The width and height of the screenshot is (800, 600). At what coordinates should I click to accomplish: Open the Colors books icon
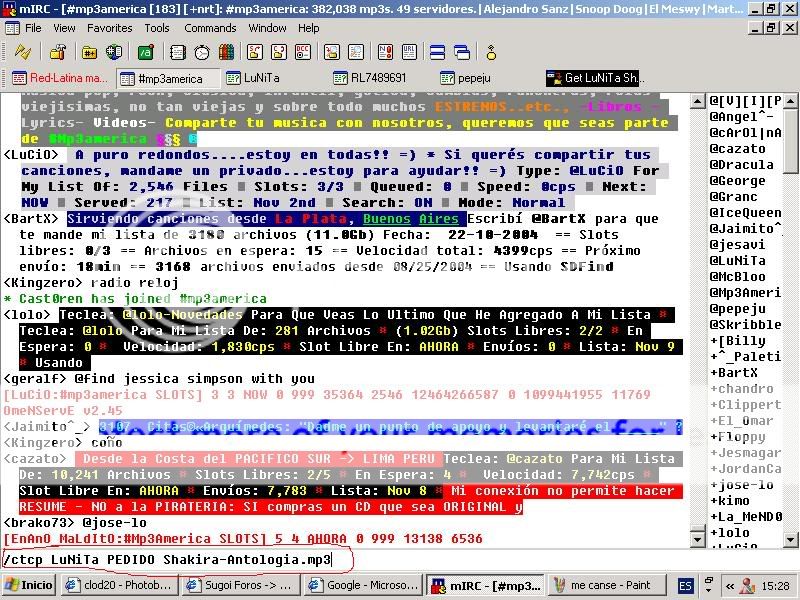point(226,52)
